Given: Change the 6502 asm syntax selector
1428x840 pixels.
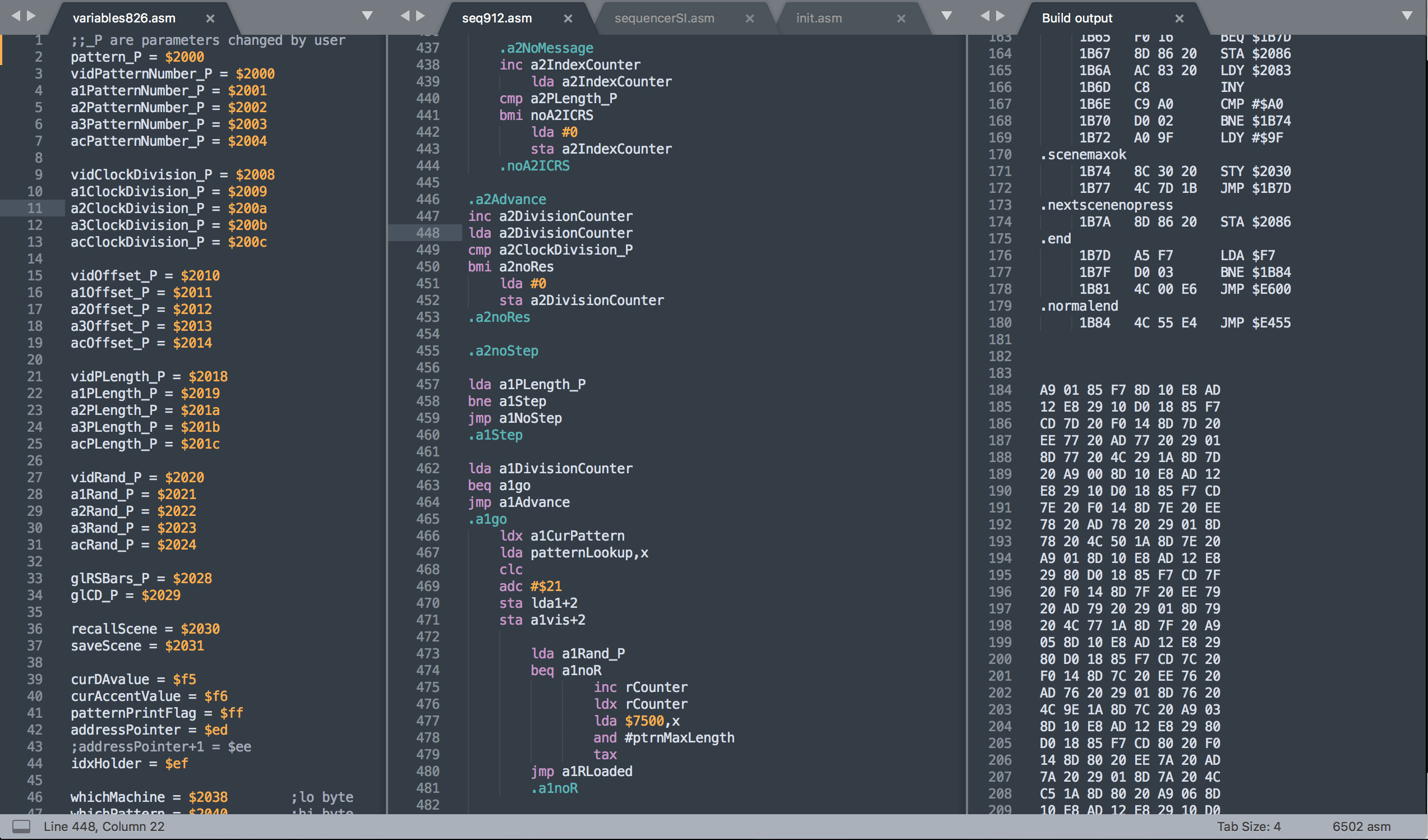Looking at the screenshot, I should 1361,827.
